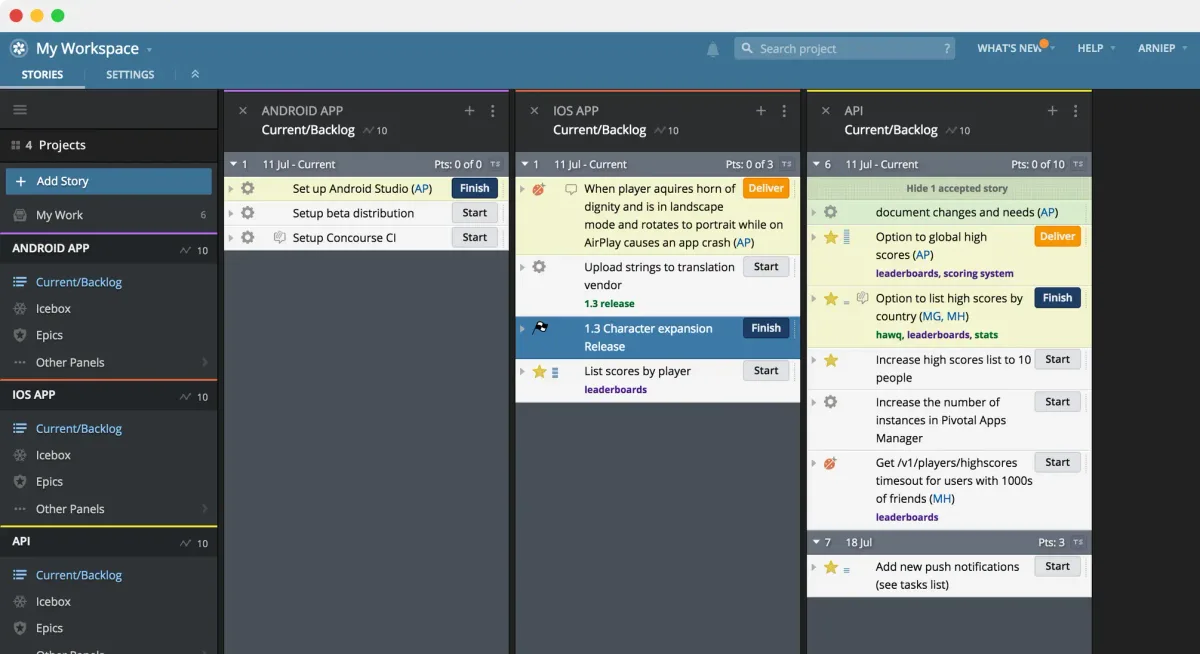The image size is (1200, 654).
Task: Switch to the SETTINGS tab
Action: tap(131, 74)
